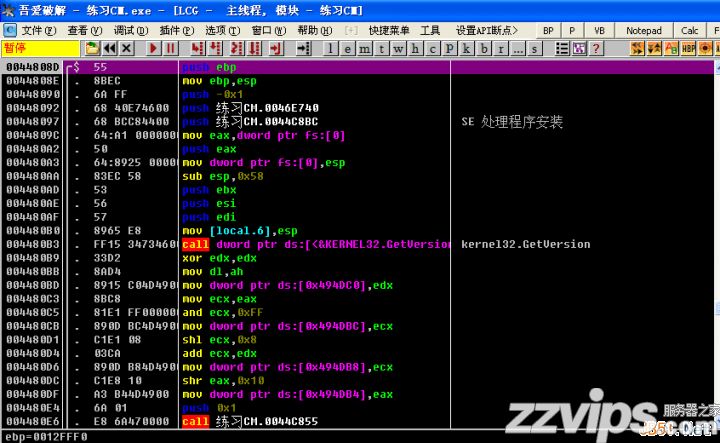Click the [+] menu item
This screenshot has height=443, width=720.
(351, 30)
